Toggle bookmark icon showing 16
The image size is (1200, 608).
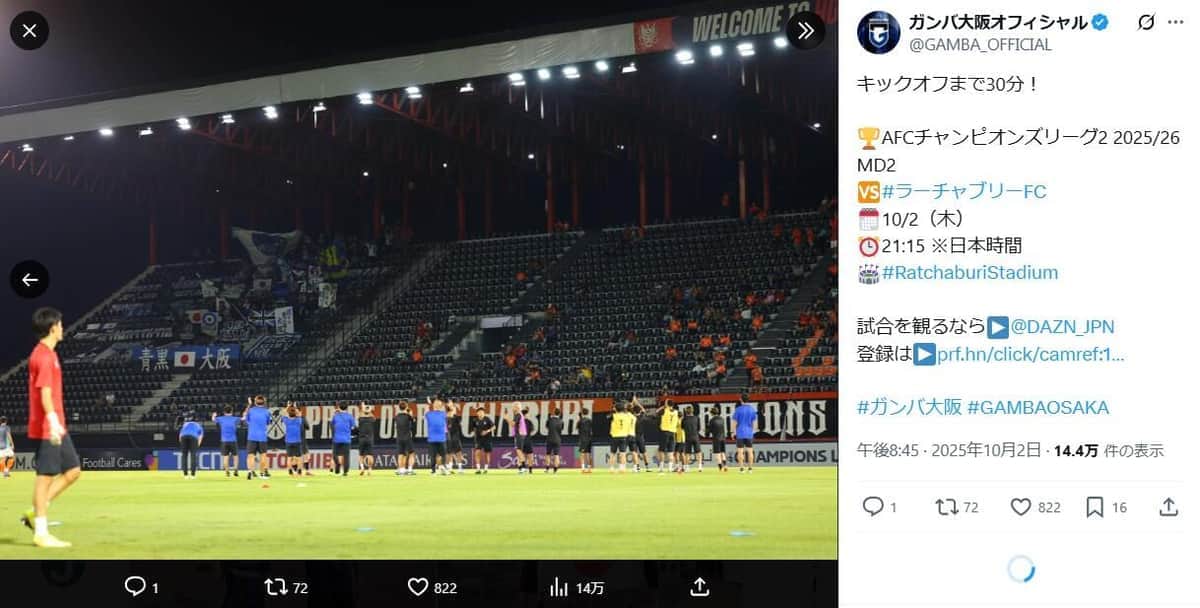tap(1095, 507)
